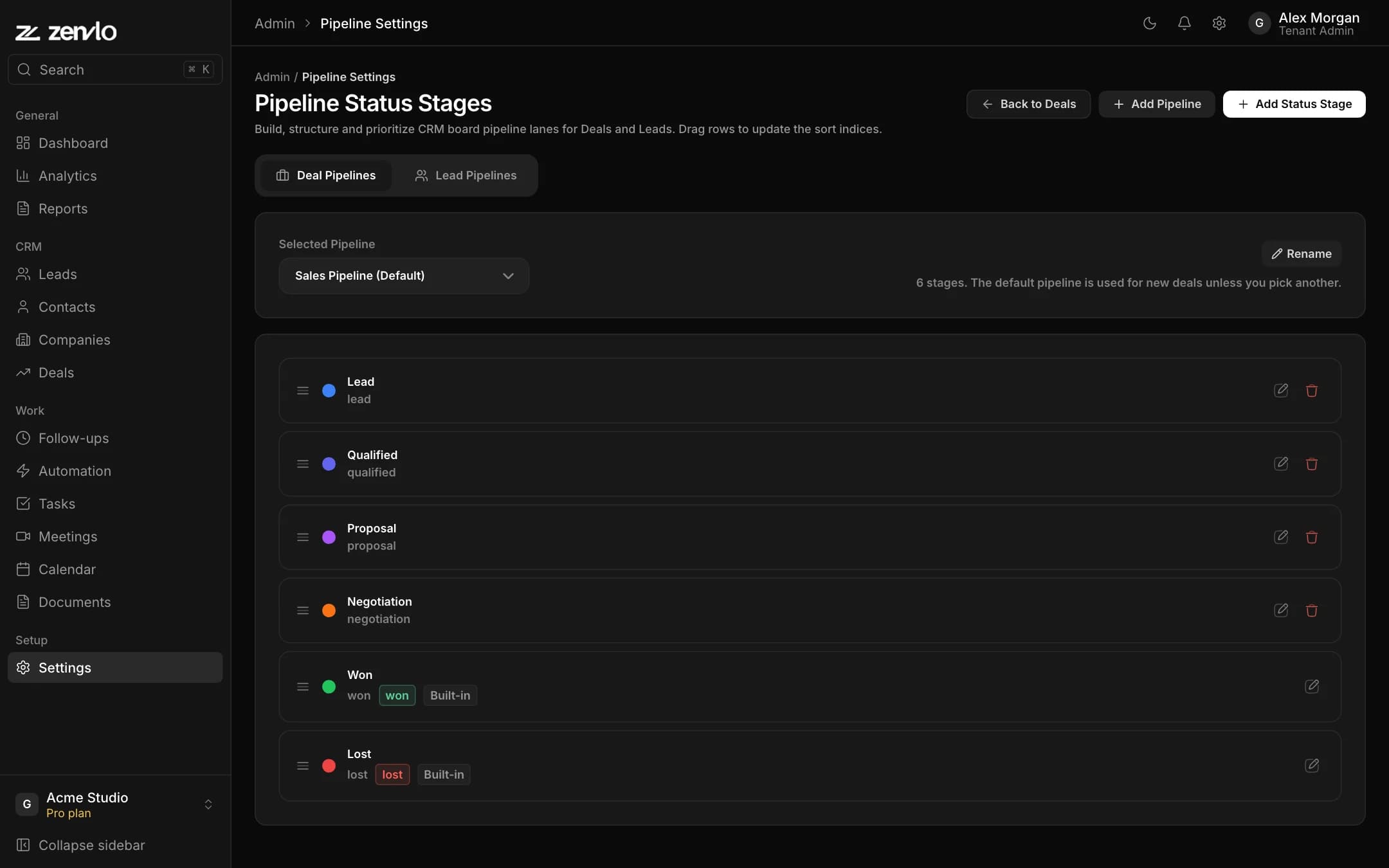Open the notifications bell
Viewport: 1389px width, 868px height.
tap(1185, 23)
